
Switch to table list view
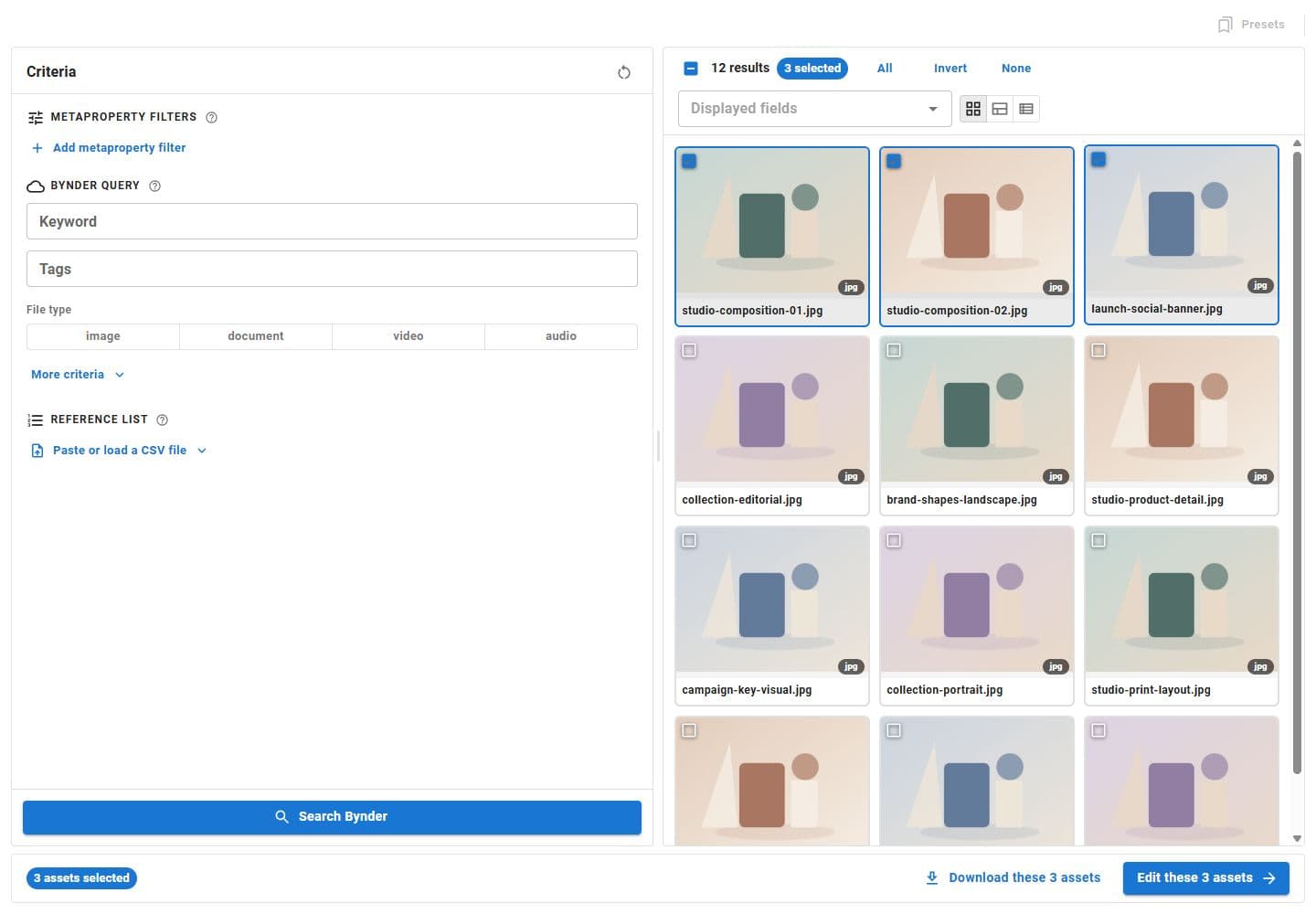coord(1026,109)
